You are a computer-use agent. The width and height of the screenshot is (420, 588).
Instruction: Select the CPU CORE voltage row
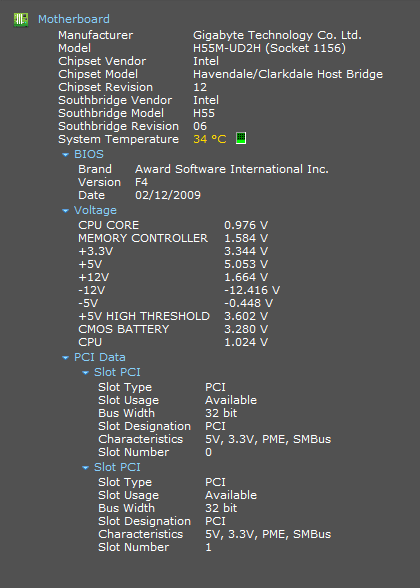pyautogui.click(x=173, y=225)
